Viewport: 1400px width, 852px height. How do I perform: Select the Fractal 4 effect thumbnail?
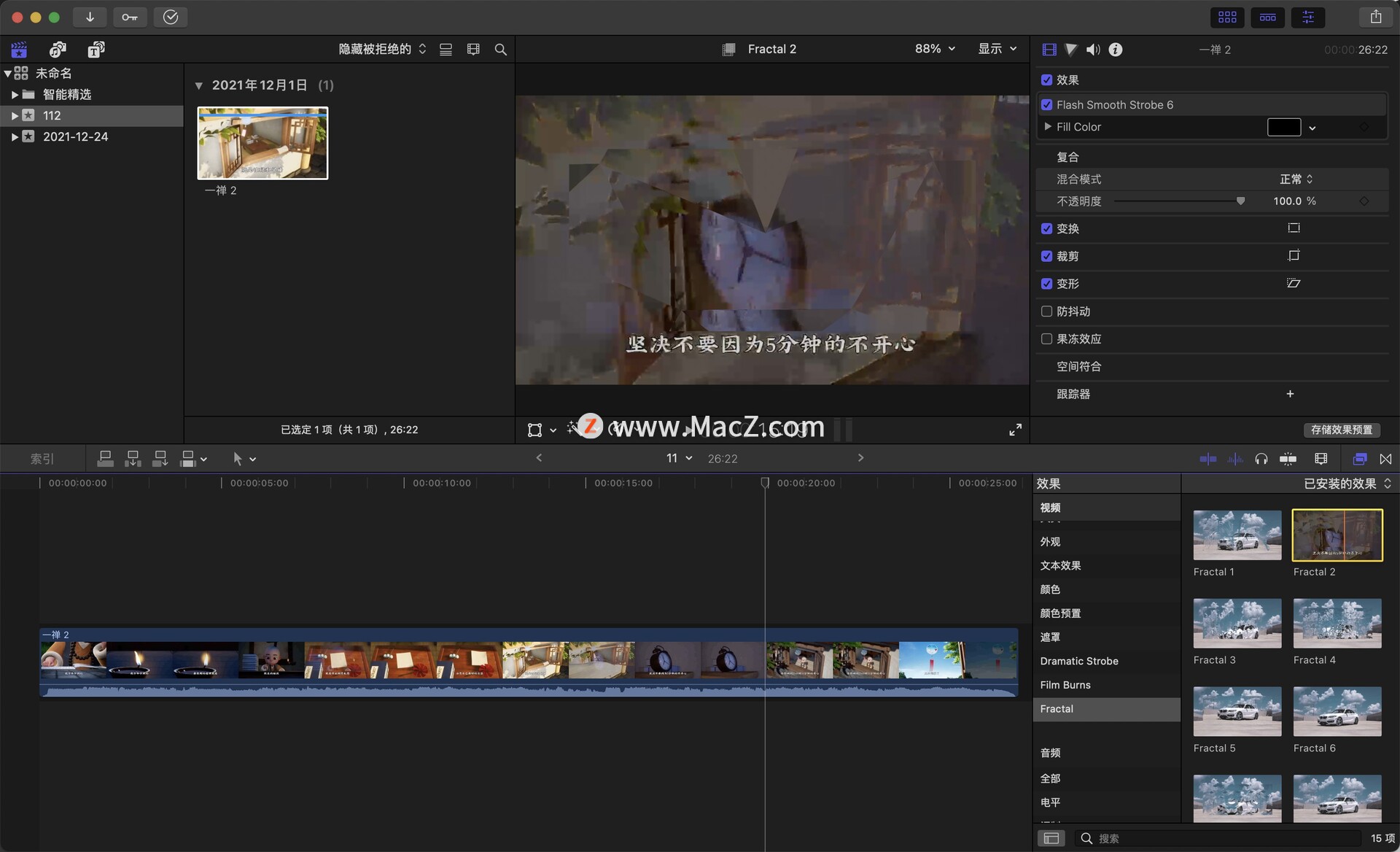[x=1337, y=624]
